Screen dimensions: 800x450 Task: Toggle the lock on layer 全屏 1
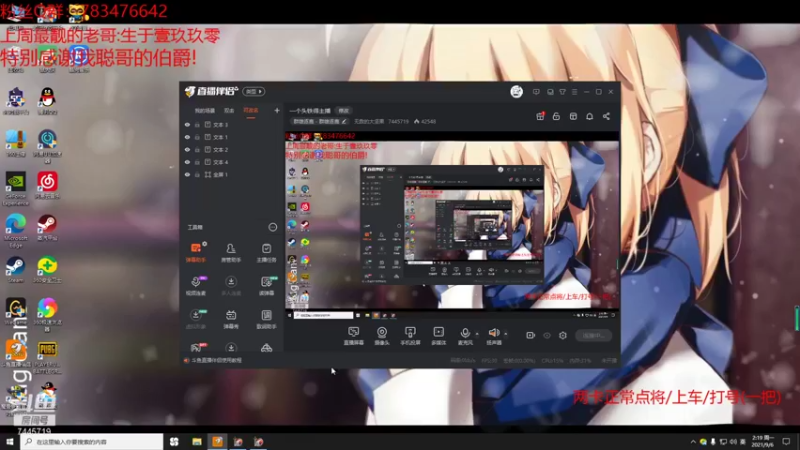pyautogui.click(x=197, y=174)
